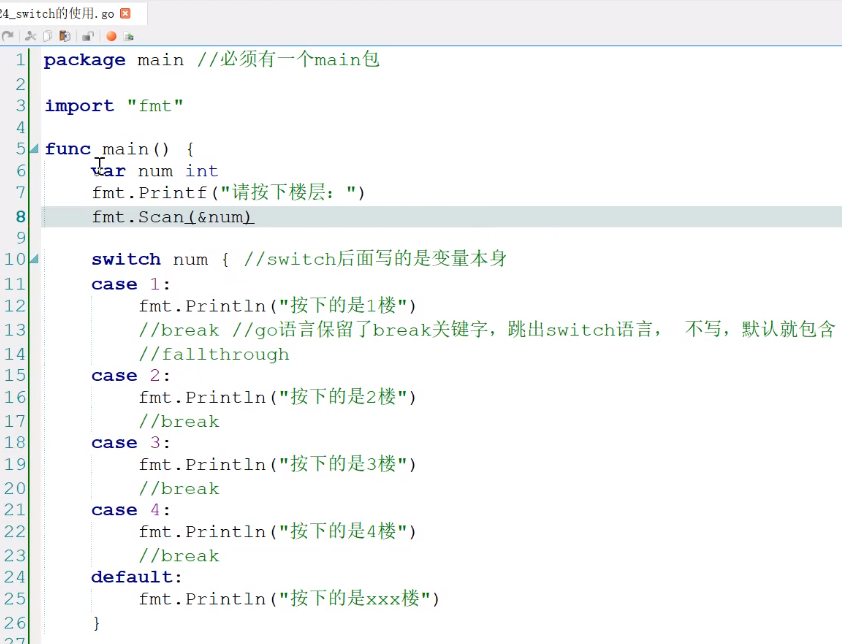Click the rightmost build/export toolbar icon

[129, 36]
